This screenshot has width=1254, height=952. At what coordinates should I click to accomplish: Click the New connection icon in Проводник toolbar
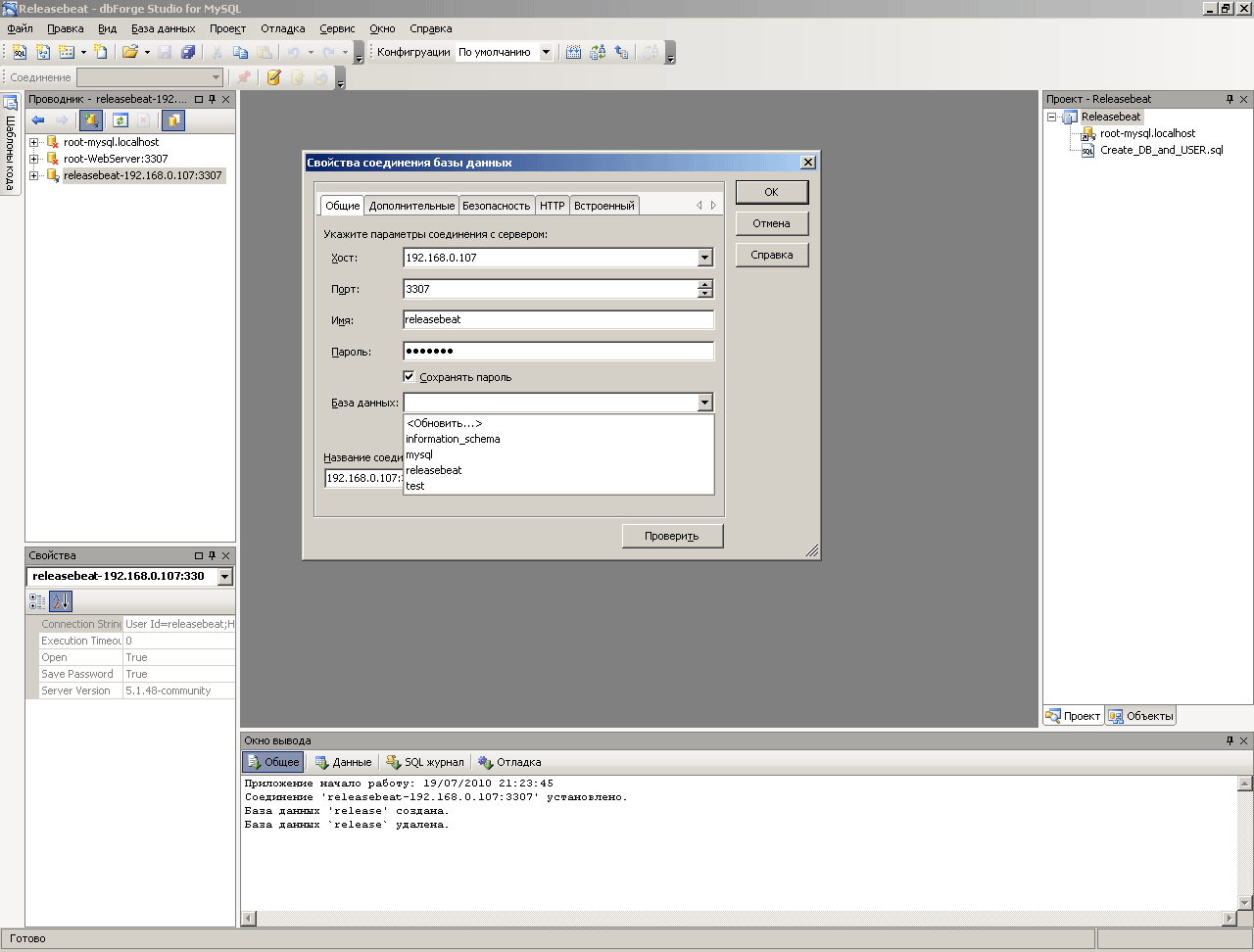(91, 120)
